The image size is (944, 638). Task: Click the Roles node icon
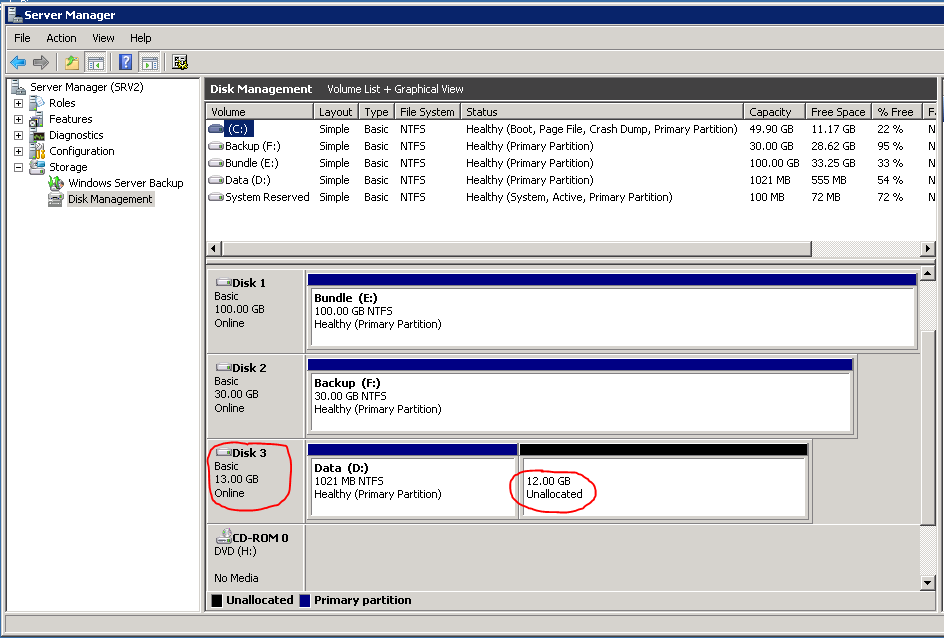37,103
